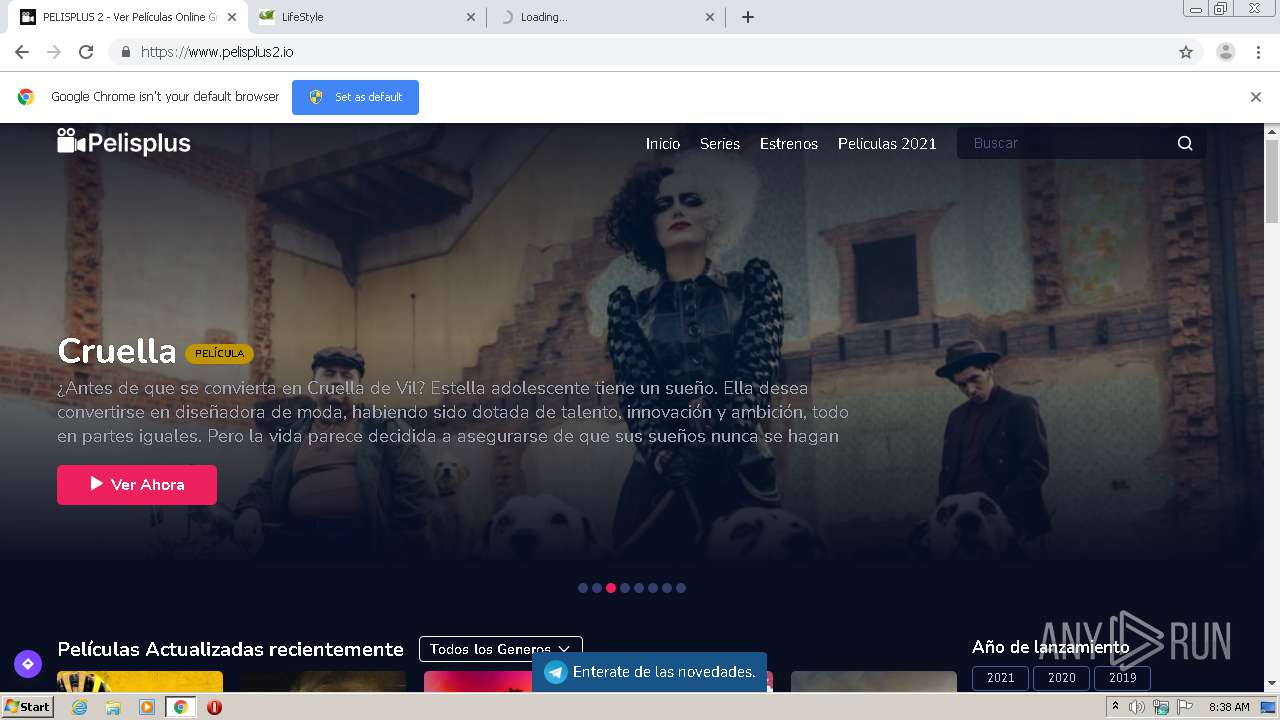This screenshot has height=720, width=1280.
Task: Open Chrome three-dot menu
Action: coord(1258,52)
